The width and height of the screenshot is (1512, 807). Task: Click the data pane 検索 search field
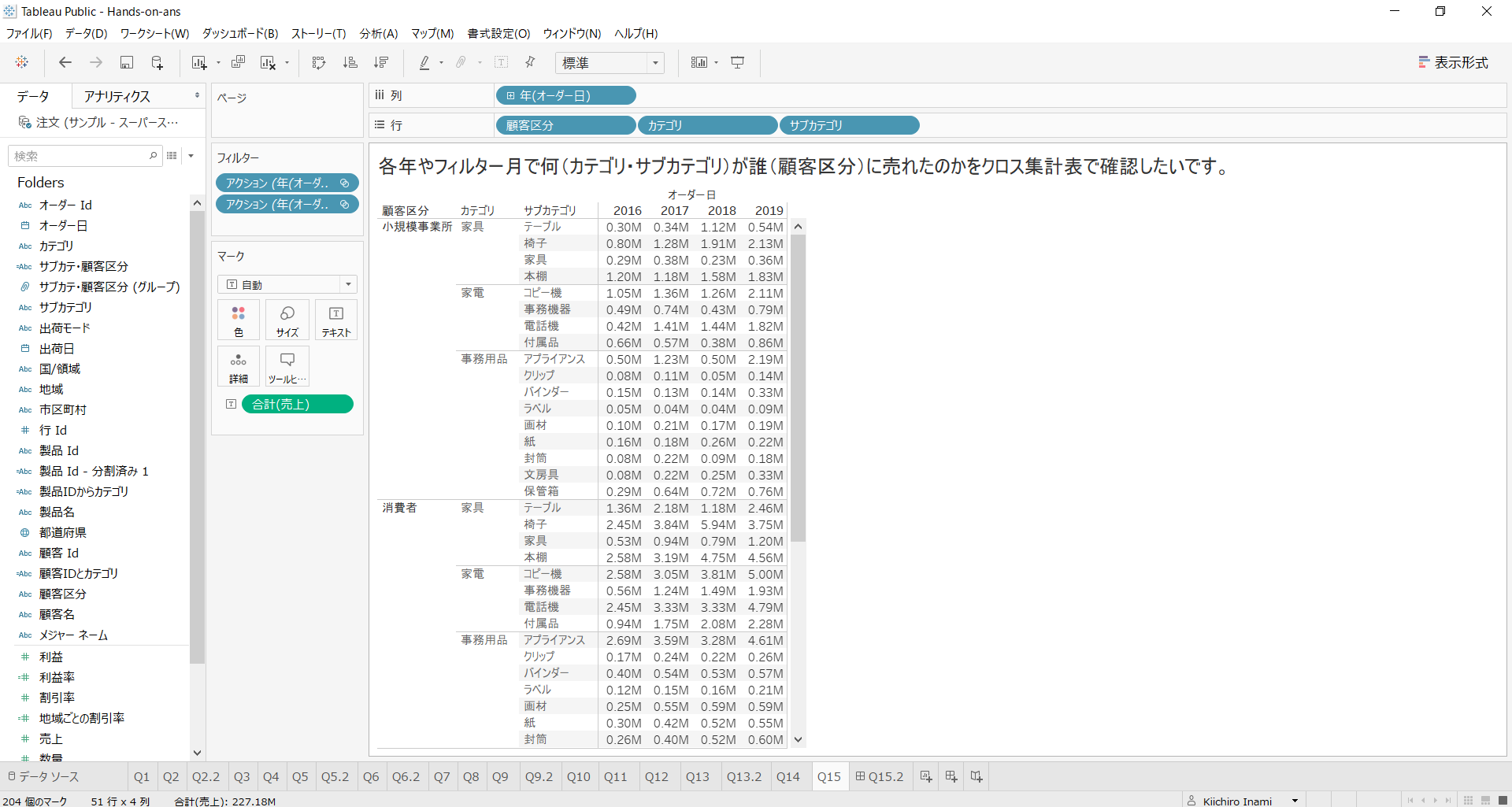85,156
